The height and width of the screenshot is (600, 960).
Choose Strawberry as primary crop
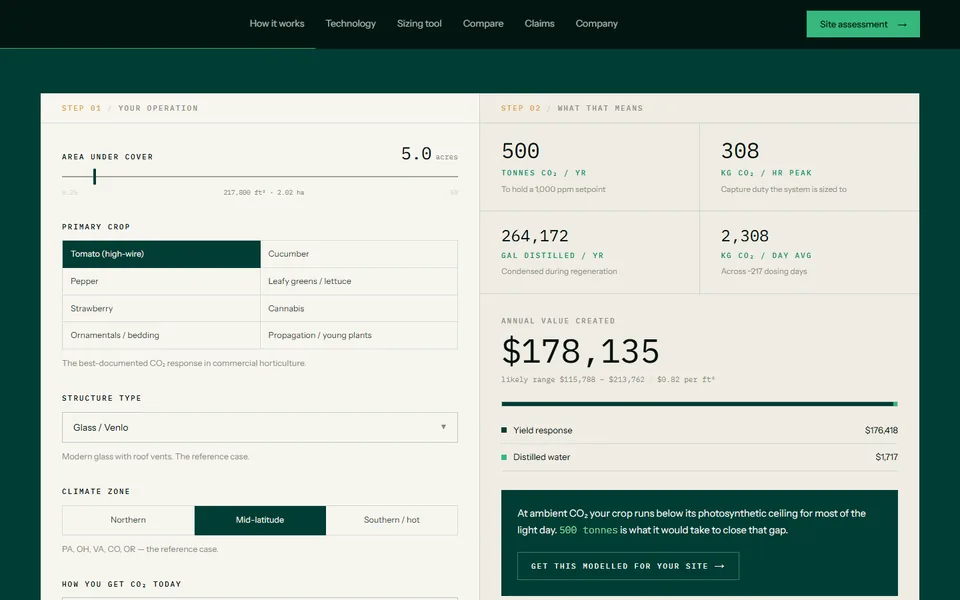162,309
